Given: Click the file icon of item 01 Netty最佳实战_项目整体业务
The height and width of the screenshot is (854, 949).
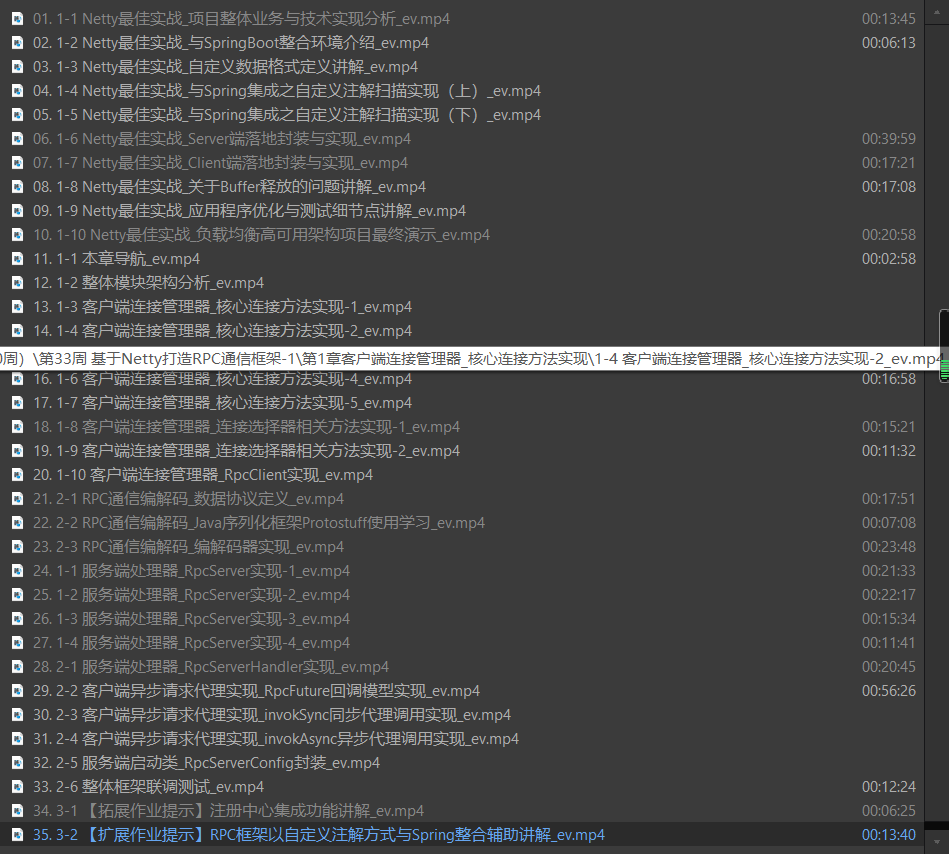Looking at the screenshot, I should click(x=18, y=19).
